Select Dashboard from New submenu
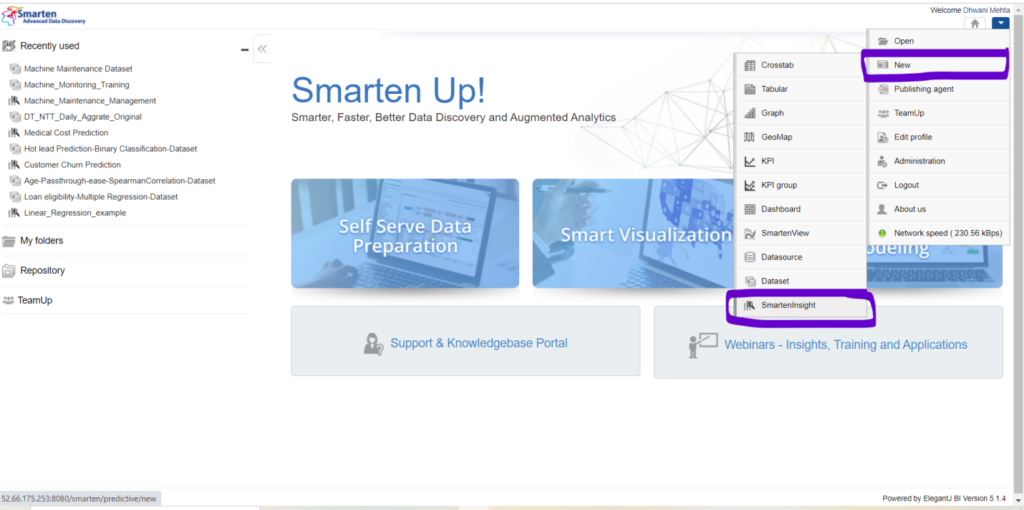1024x510 pixels. point(801,209)
